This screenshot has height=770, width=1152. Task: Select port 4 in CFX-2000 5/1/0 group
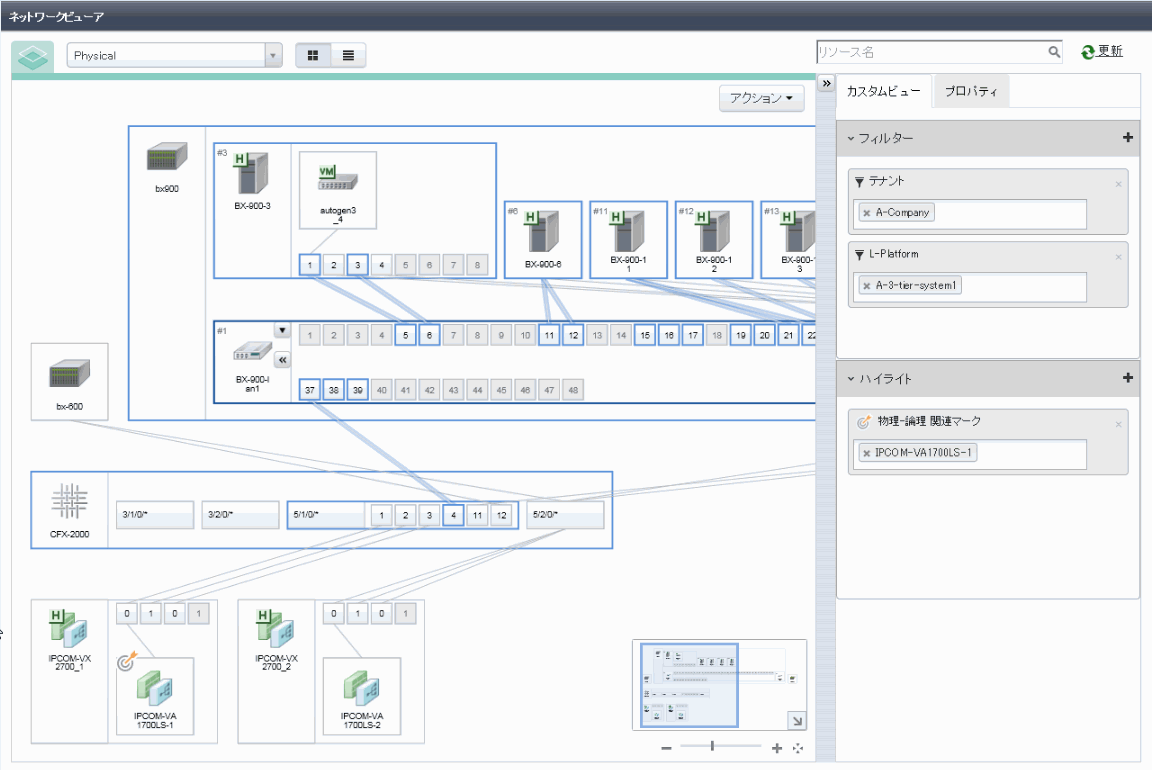[453, 515]
